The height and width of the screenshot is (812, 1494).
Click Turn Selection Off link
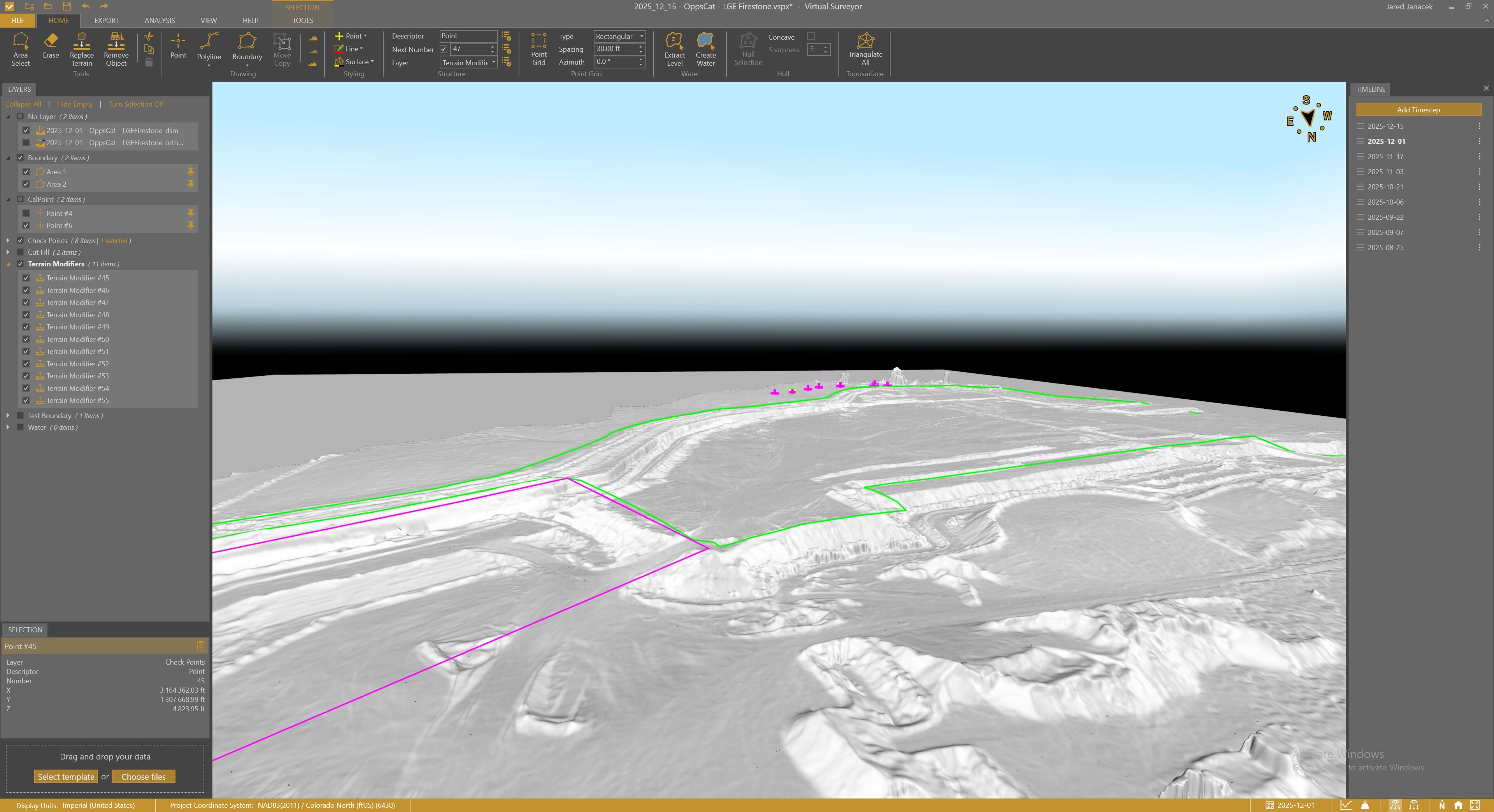coord(136,104)
